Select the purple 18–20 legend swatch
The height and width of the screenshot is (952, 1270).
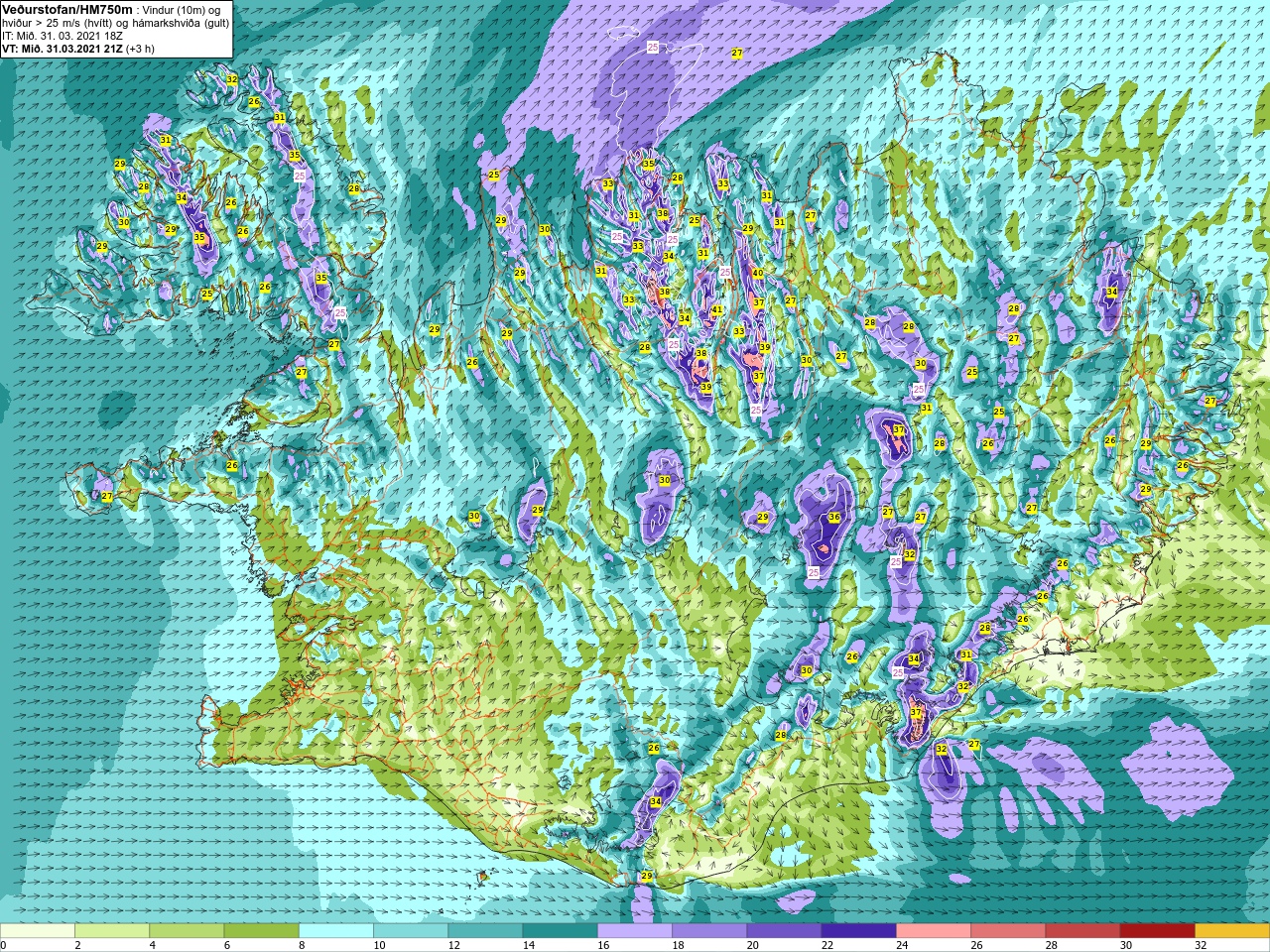[709, 931]
